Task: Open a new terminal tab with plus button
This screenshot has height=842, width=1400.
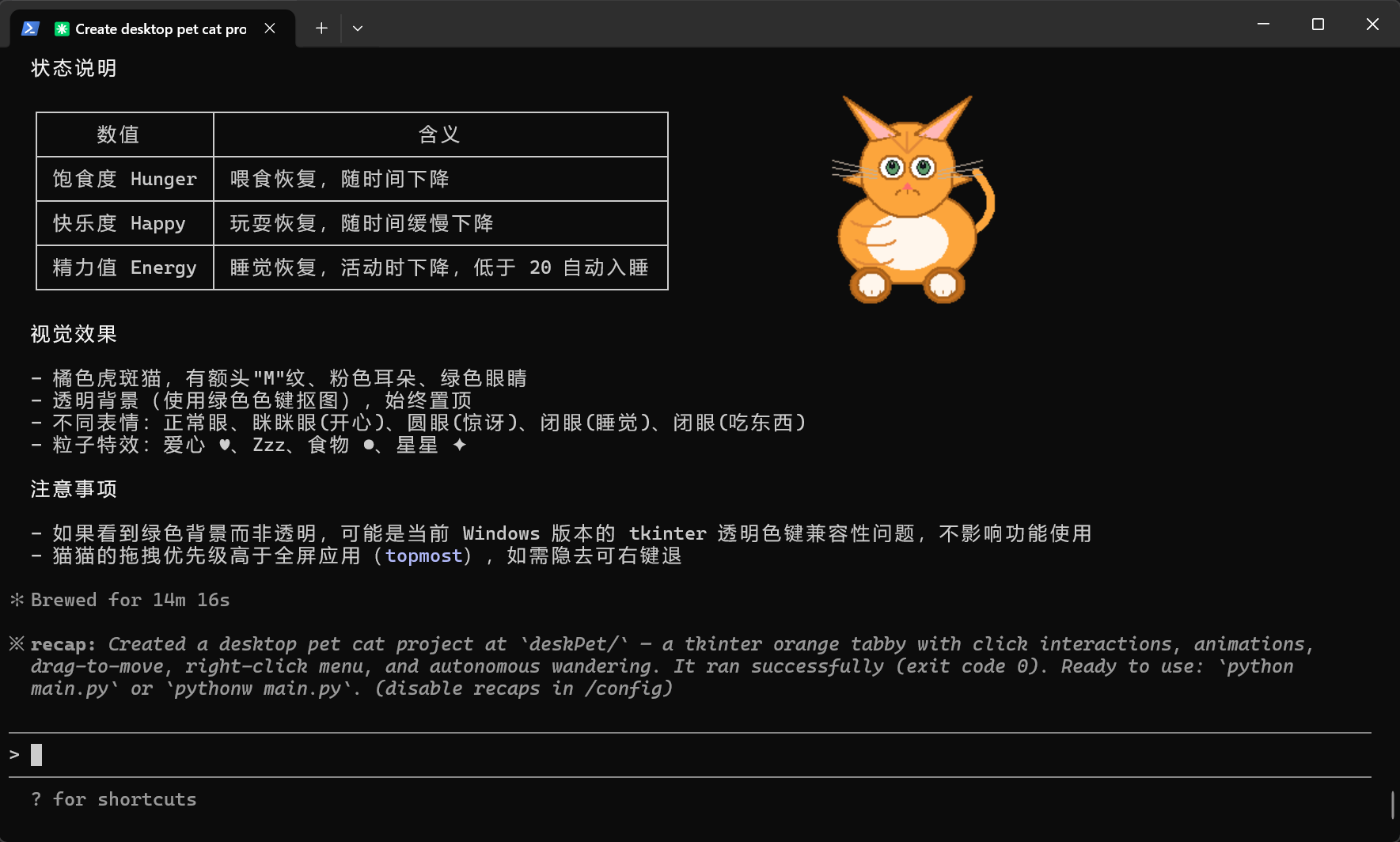Action: (321, 28)
